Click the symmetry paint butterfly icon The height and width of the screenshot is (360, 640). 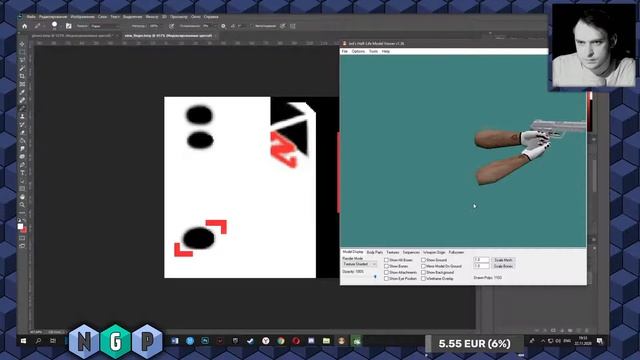(293, 26)
